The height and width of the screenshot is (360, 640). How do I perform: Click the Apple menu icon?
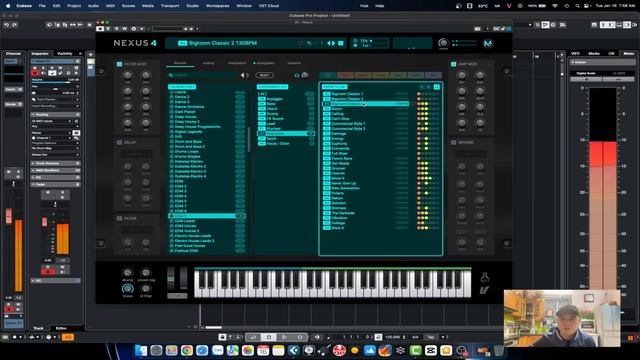8,6
